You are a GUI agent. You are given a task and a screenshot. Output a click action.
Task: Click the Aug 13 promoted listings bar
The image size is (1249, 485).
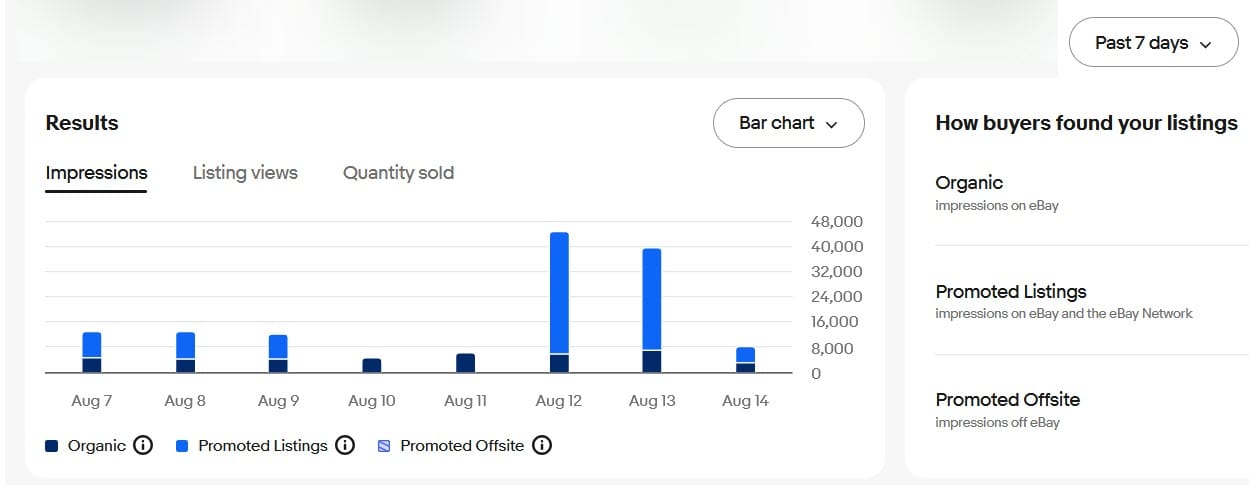tap(652, 298)
